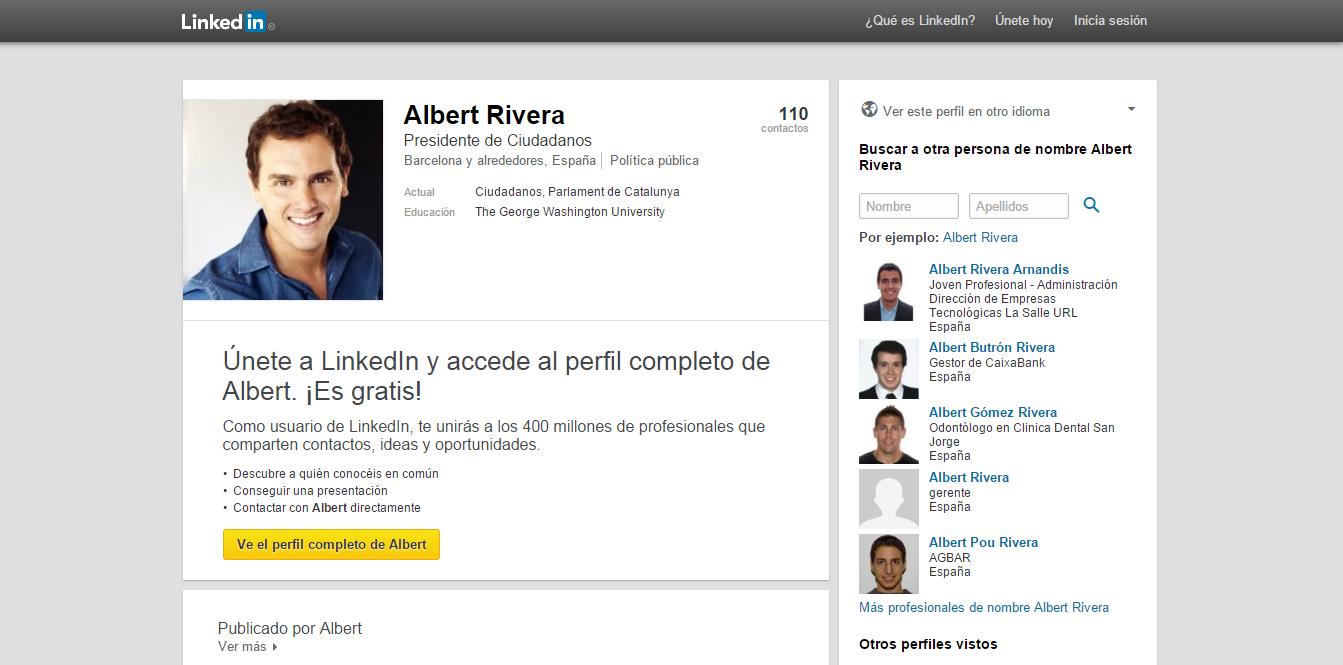This screenshot has height=665, width=1343.
Task: Click the globe icon beside language option
Action: [869, 110]
